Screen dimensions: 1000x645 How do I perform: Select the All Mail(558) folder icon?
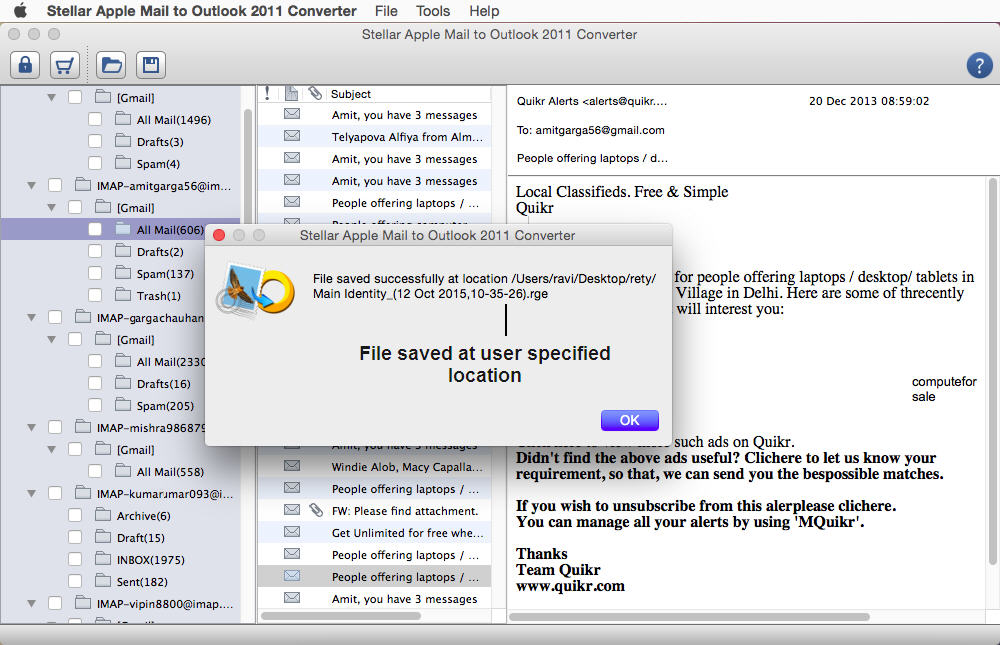click(123, 471)
